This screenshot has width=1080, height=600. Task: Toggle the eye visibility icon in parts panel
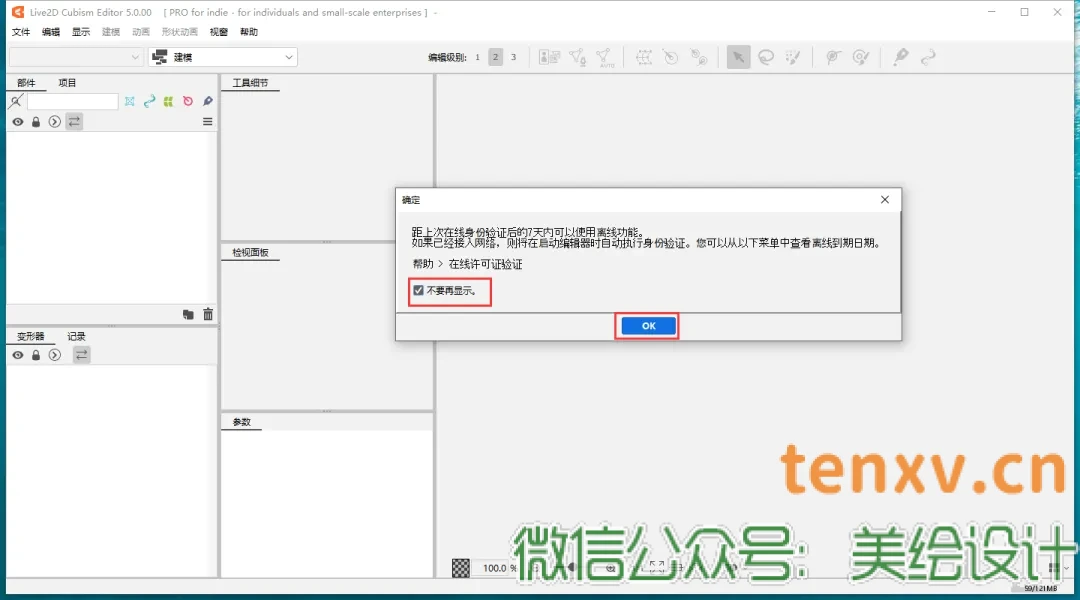(17, 121)
